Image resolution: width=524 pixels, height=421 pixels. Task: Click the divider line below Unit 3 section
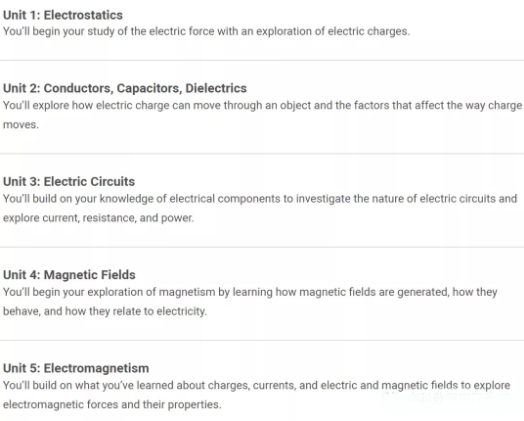coord(262,247)
